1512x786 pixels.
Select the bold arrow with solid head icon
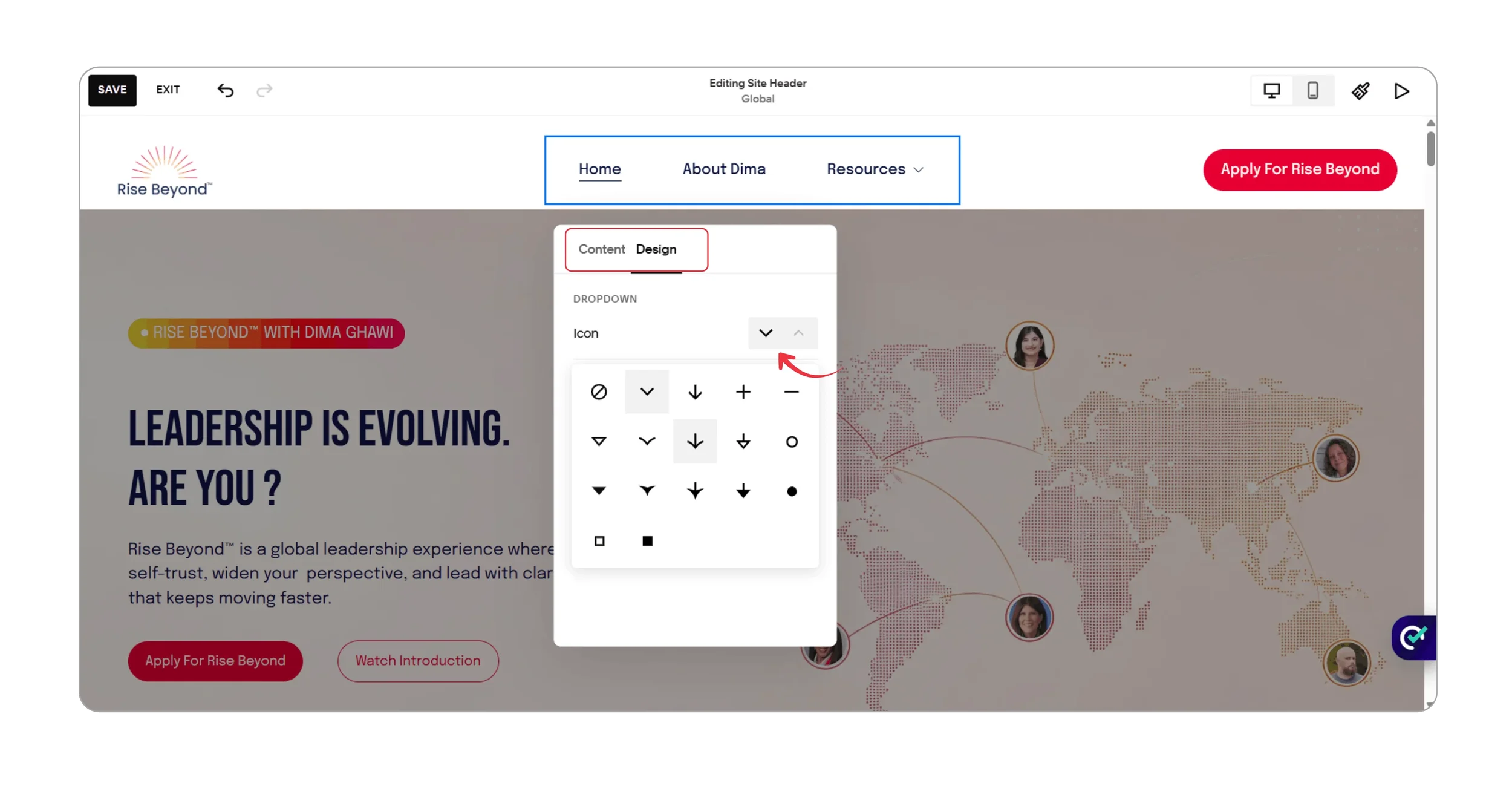[x=743, y=491]
